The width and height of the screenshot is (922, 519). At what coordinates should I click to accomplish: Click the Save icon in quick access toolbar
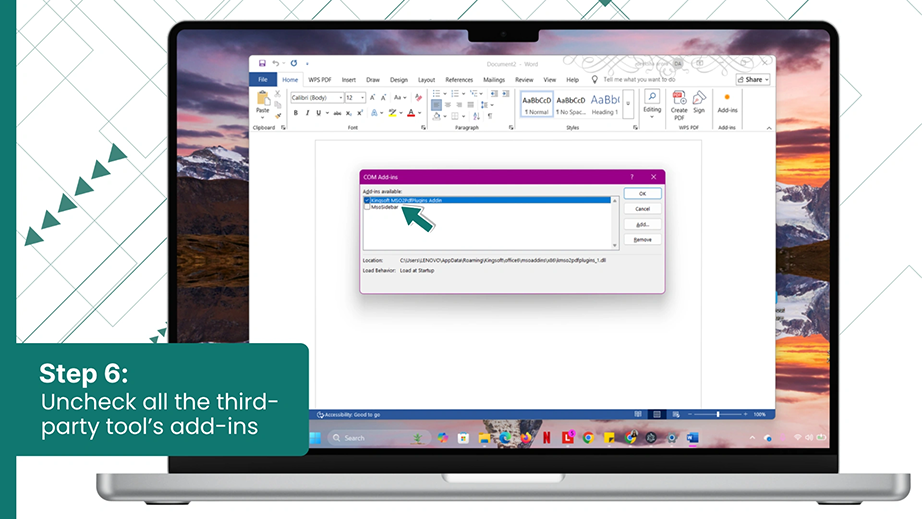(x=262, y=63)
